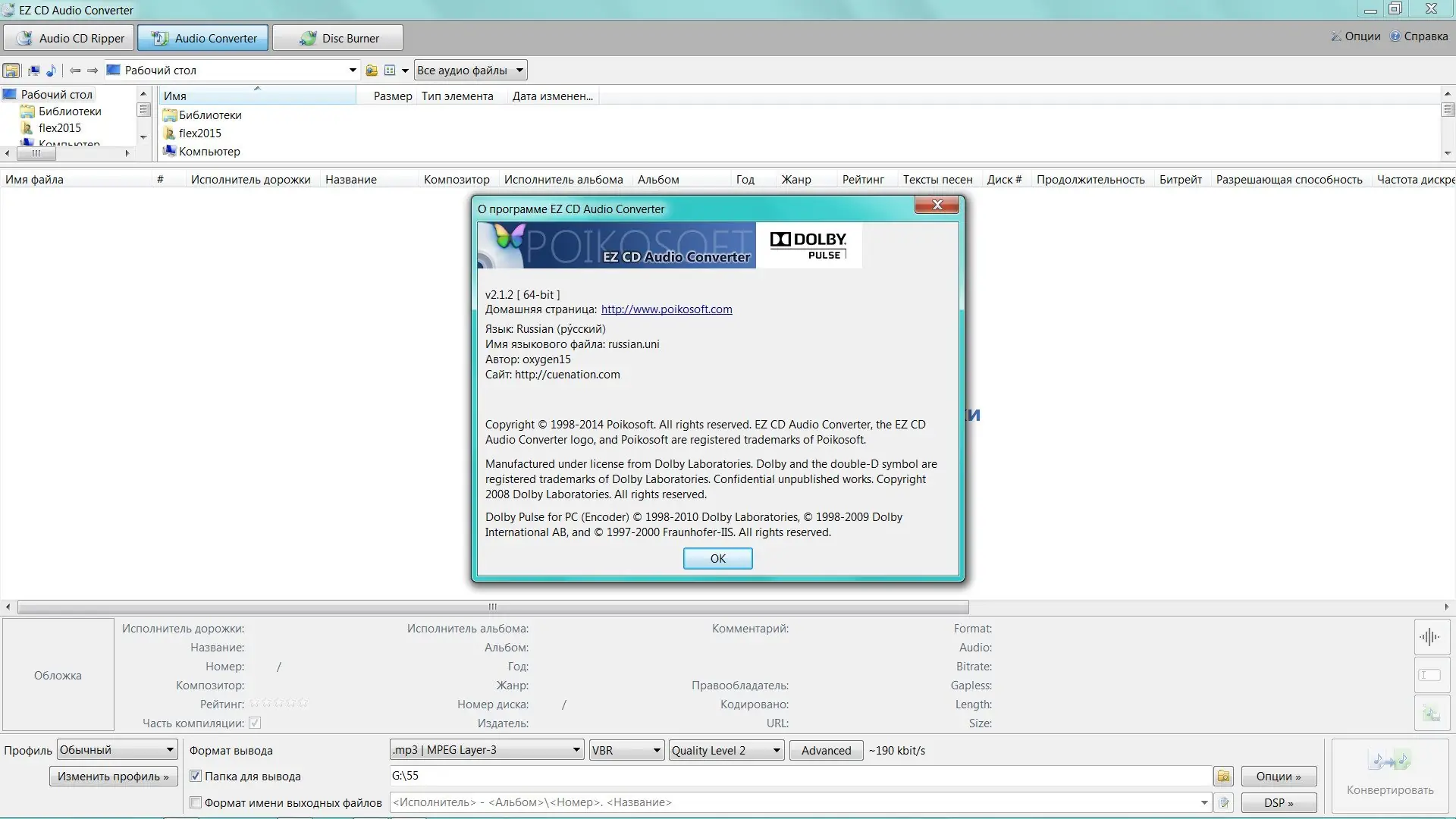Viewport: 1456px width, 819px height.
Task: Click the Изменить профиль button
Action: pyautogui.click(x=113, y=777)
